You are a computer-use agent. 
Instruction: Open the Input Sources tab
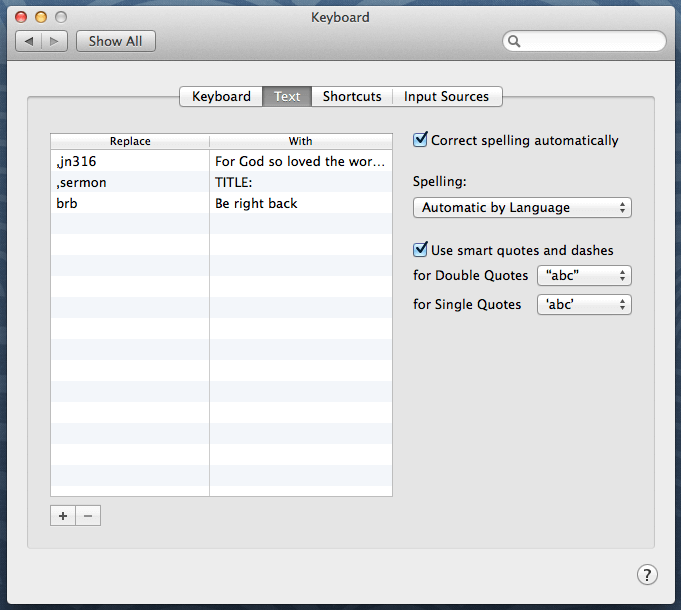pyautogui.click(x=446, y=97)
